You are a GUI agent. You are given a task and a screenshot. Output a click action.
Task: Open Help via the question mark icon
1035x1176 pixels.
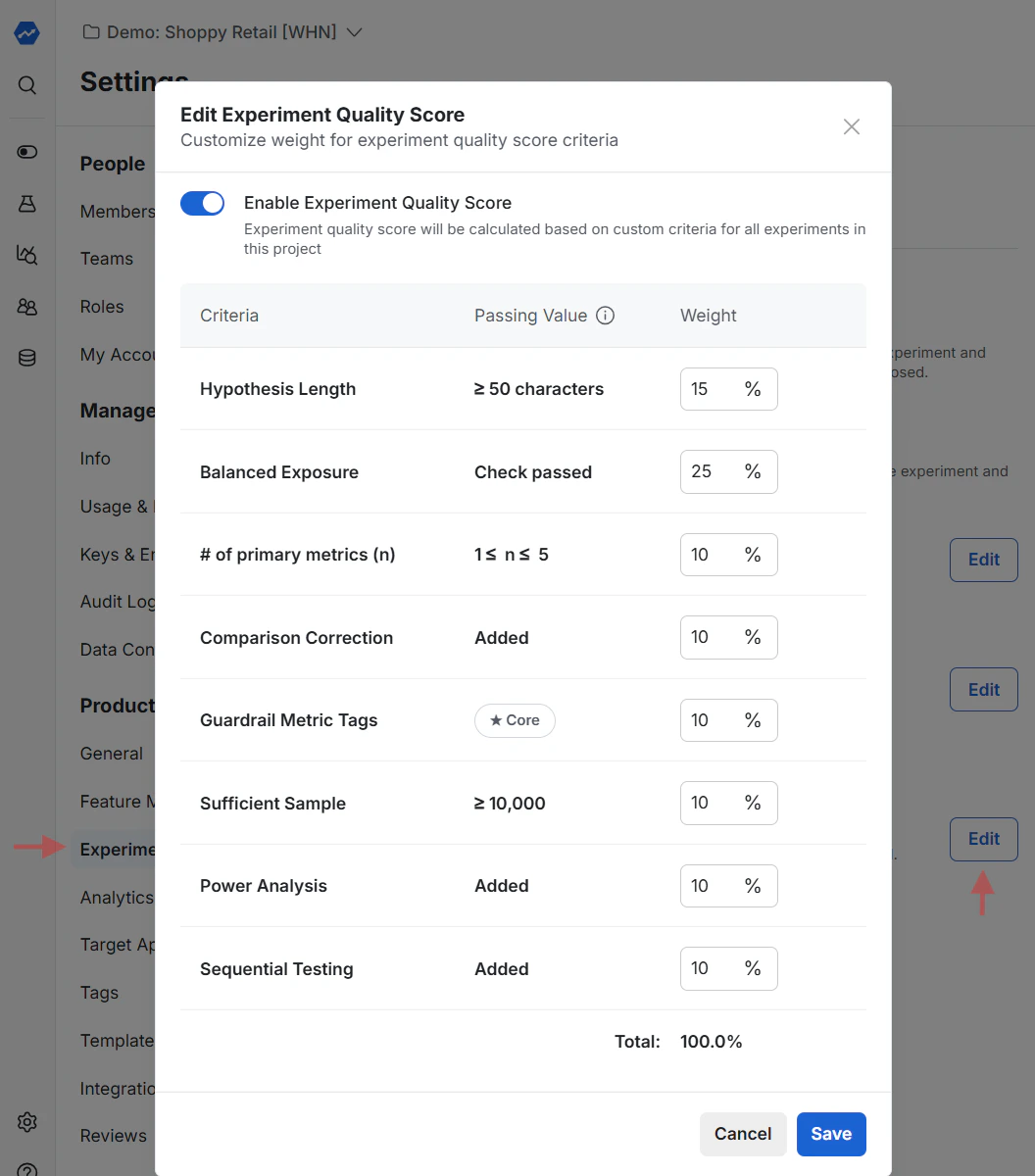pos(26,1169)
